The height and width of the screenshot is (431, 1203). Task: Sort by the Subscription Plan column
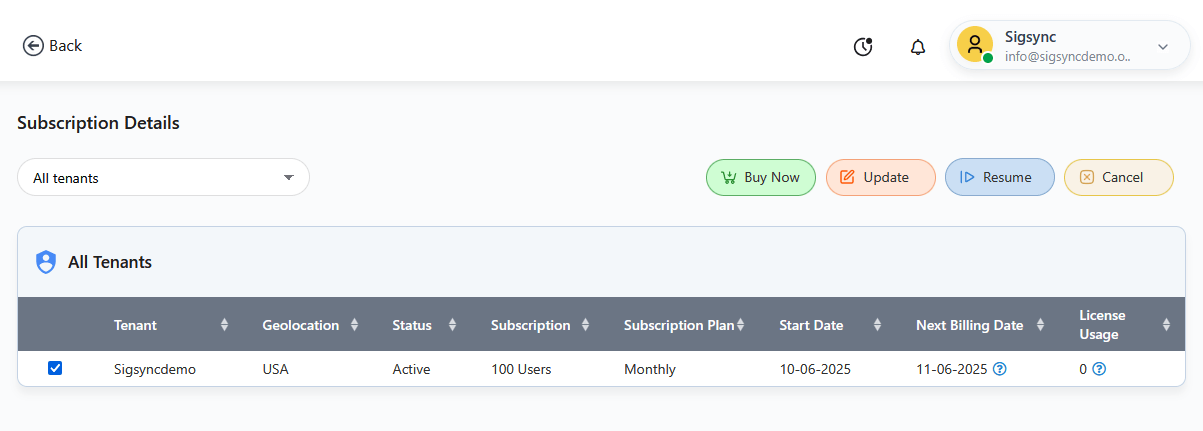click(678, 325)
